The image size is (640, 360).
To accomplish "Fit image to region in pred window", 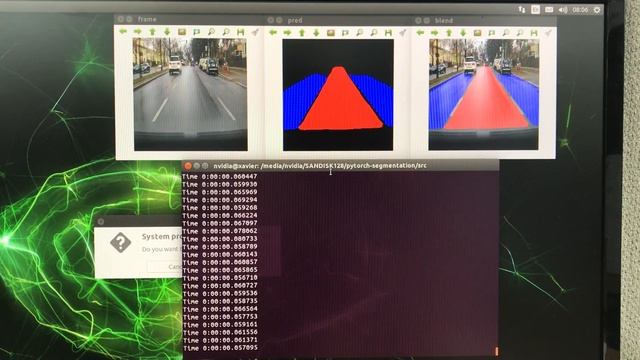I will click(x=345, y=32).
